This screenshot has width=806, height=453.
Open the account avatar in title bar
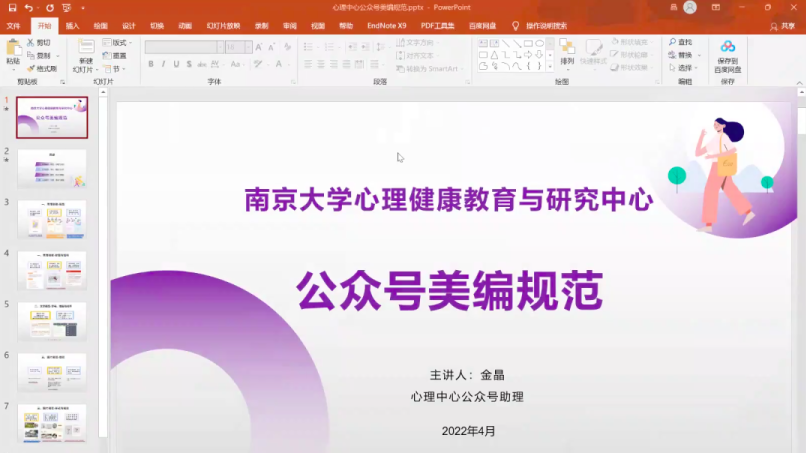690,7
